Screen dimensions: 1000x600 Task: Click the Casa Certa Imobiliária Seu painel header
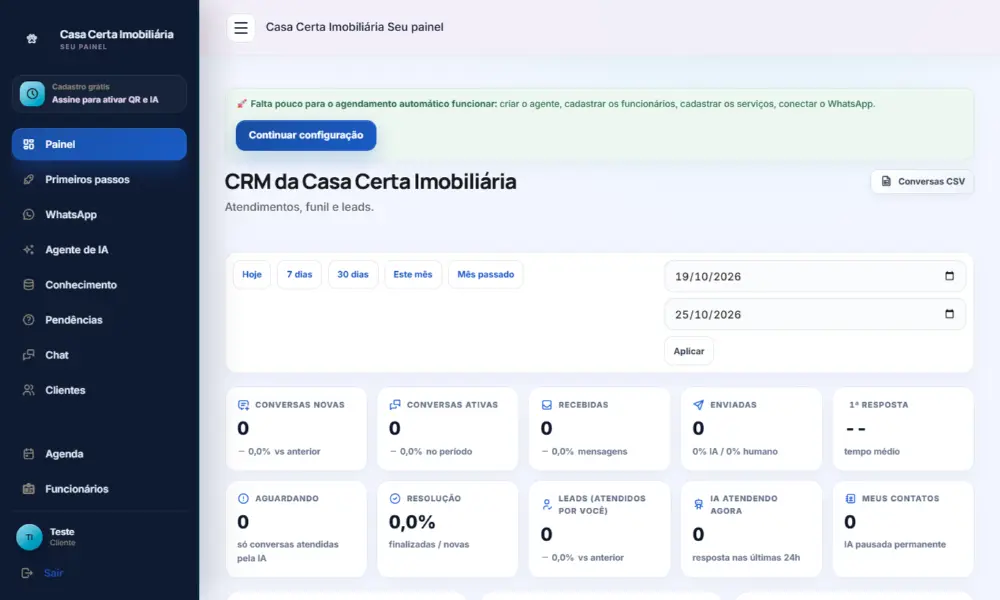[x=355, y=27]
